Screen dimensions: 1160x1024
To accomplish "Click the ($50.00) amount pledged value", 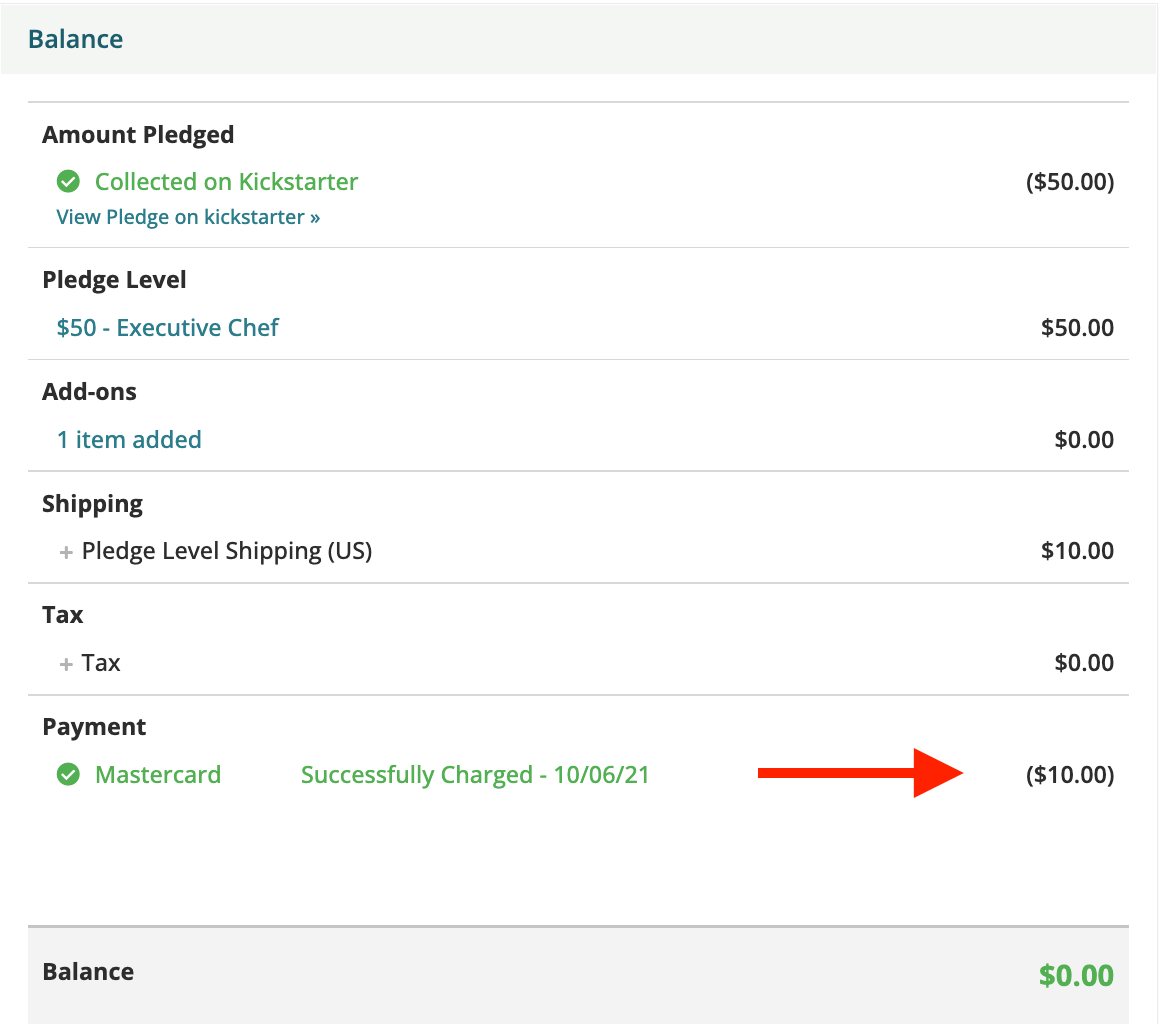I will click(x=1070, y=182).
